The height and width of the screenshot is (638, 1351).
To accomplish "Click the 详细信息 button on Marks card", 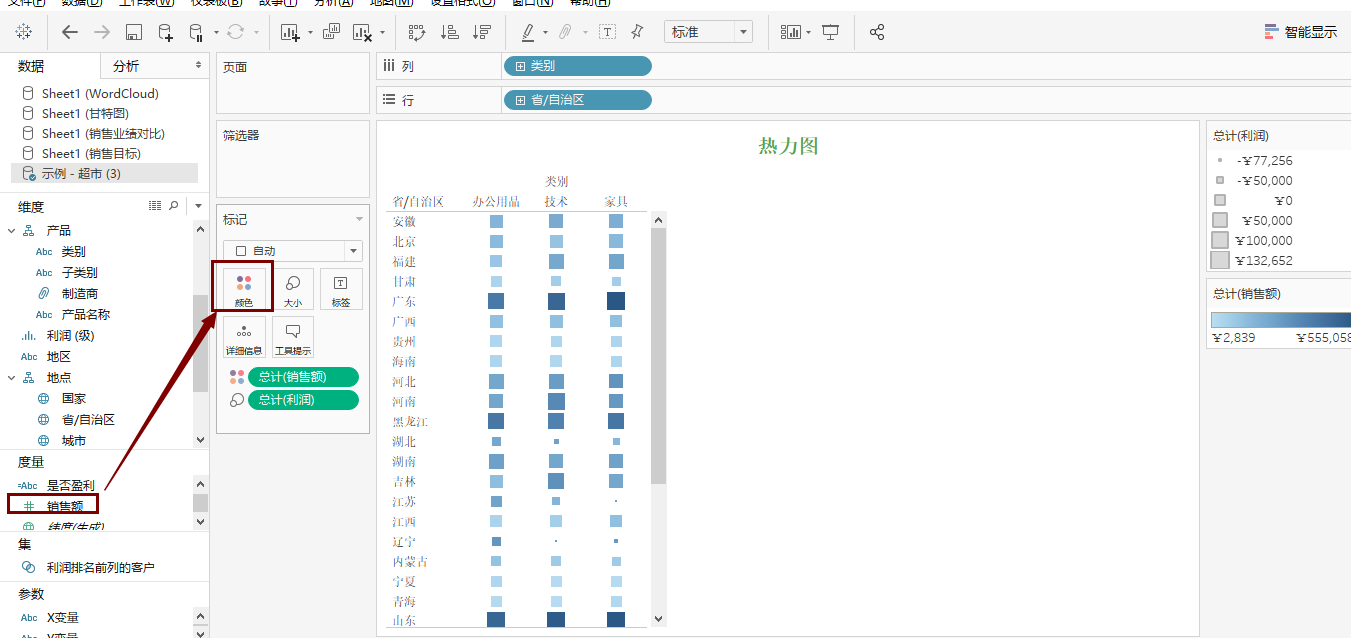I will coord(244,338).
